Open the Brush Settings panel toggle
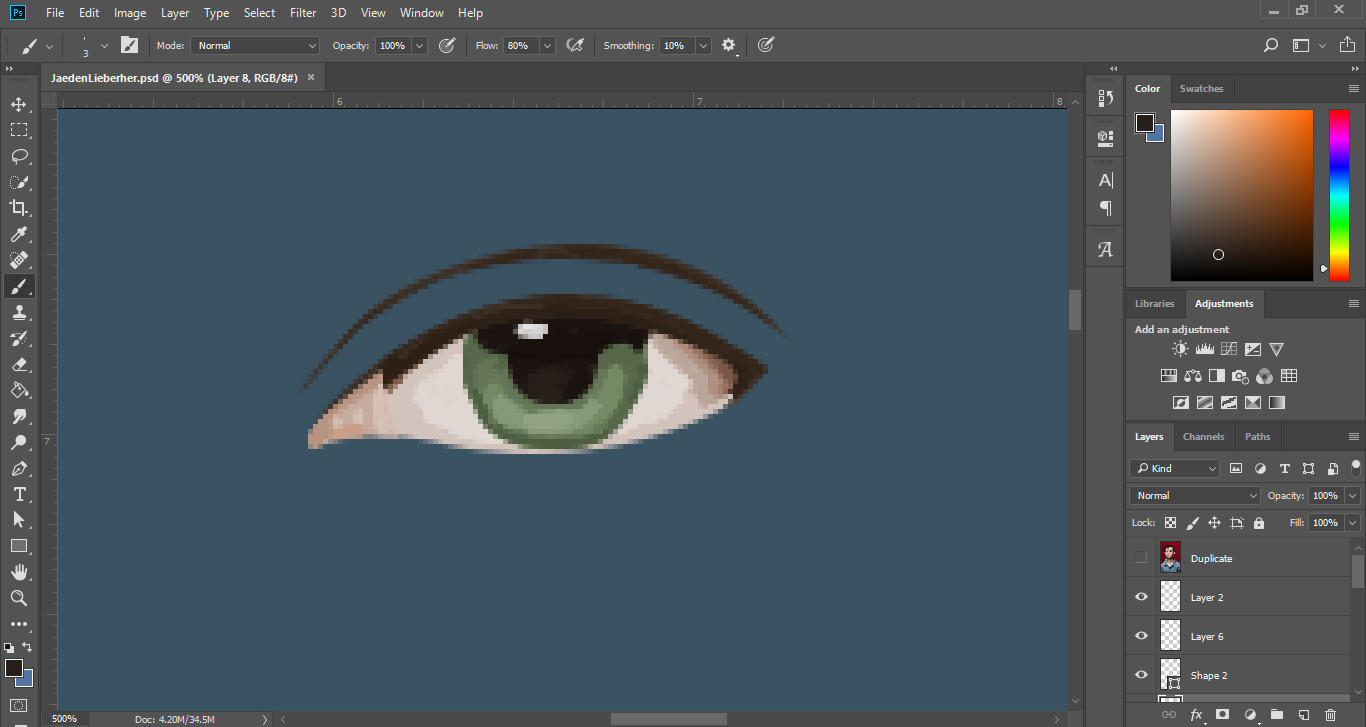This screenshot has width=1366, height=727. click(129, 45)
